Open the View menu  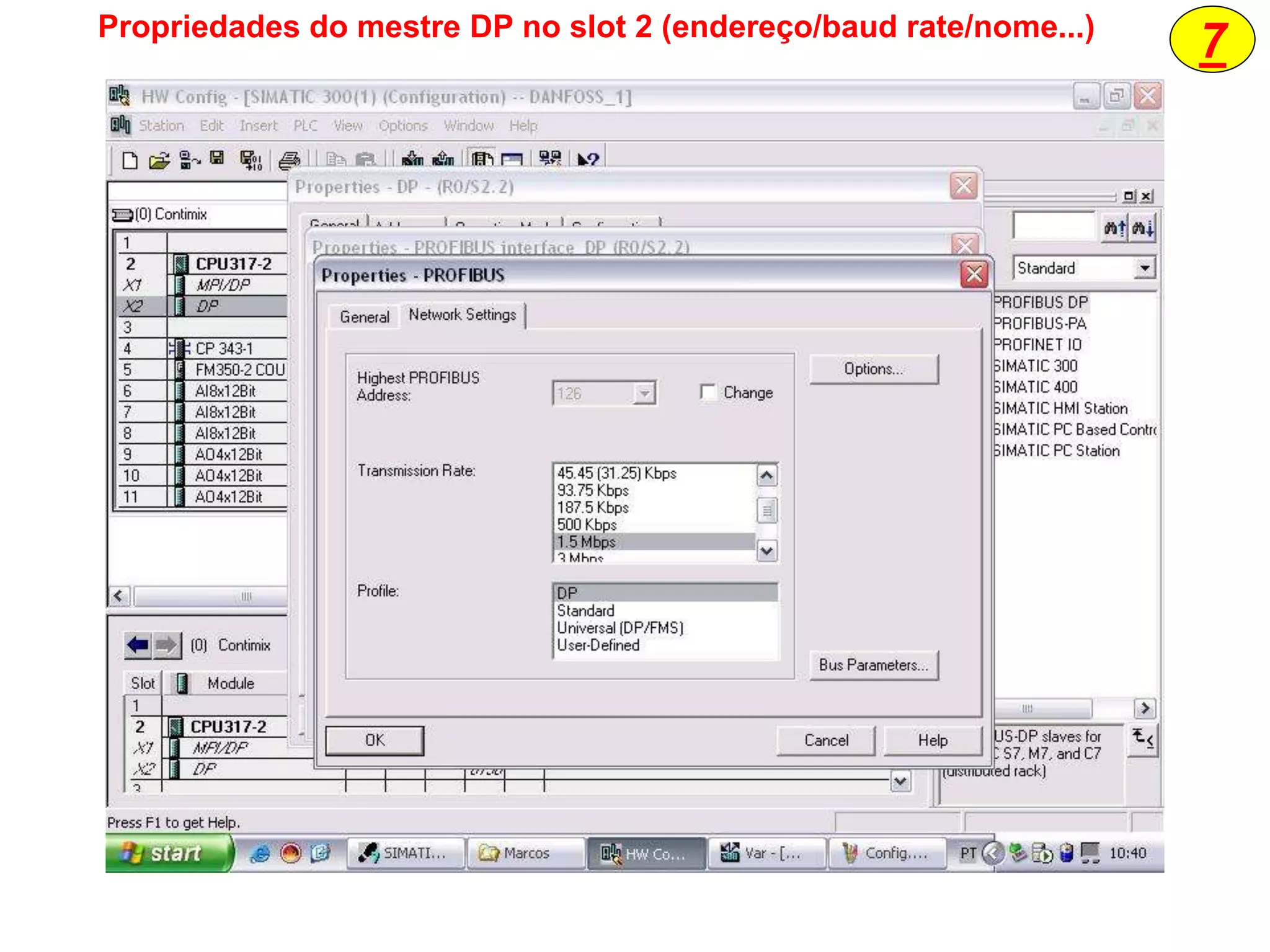coord(348,126)
